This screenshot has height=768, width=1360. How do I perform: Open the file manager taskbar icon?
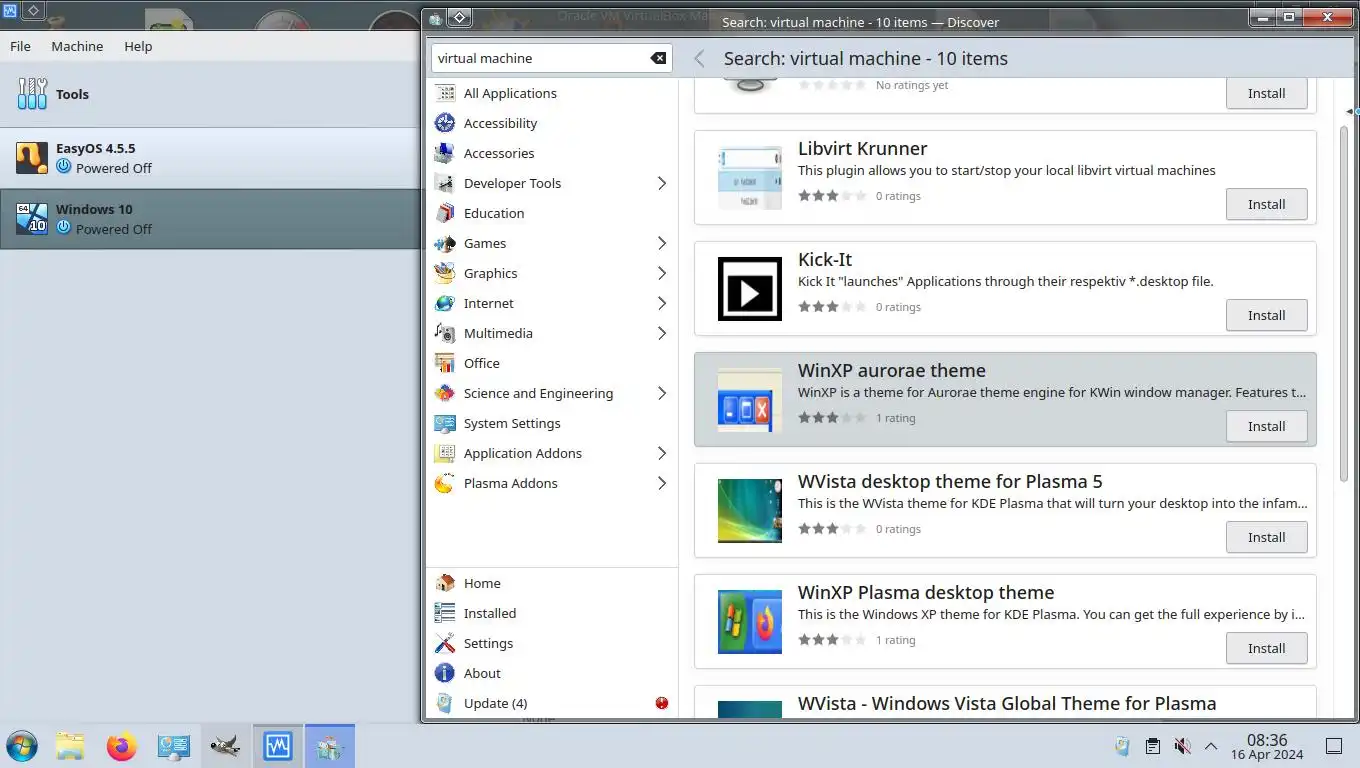70,746
